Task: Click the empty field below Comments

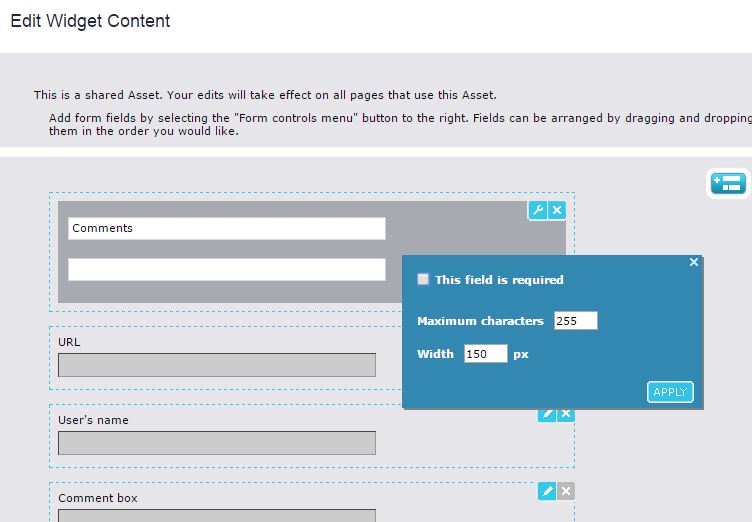Action: (x=227, y=269)
